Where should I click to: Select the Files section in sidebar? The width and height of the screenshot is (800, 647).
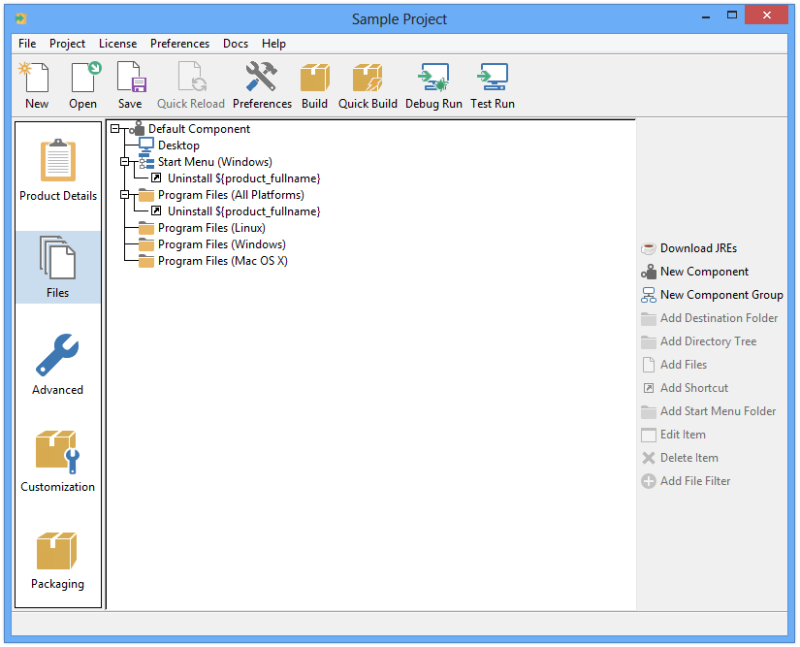click(58, 267)
